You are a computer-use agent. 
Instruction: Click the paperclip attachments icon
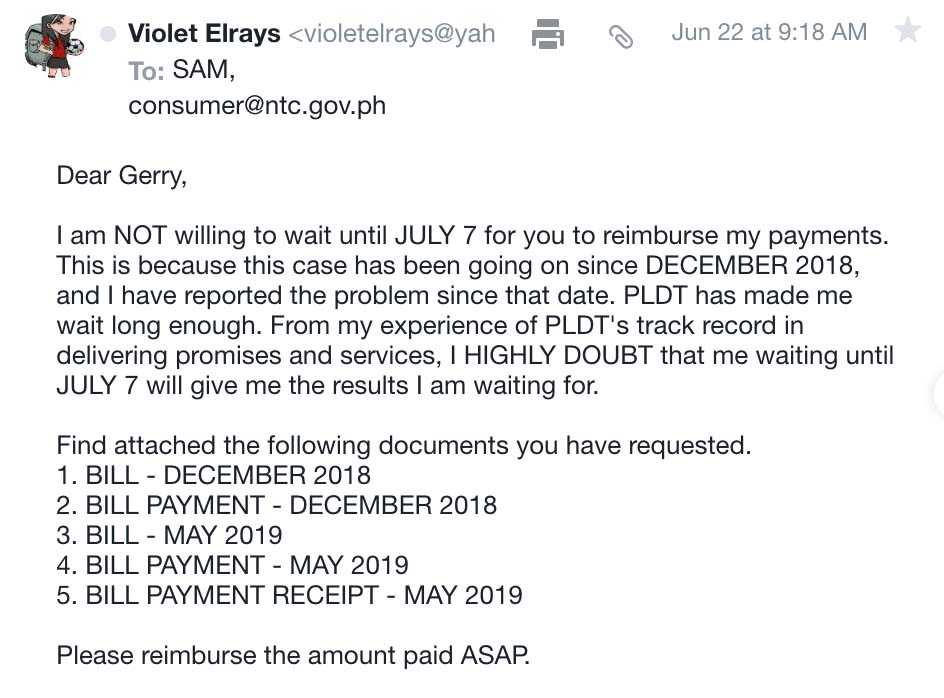(x=621, y=37)
